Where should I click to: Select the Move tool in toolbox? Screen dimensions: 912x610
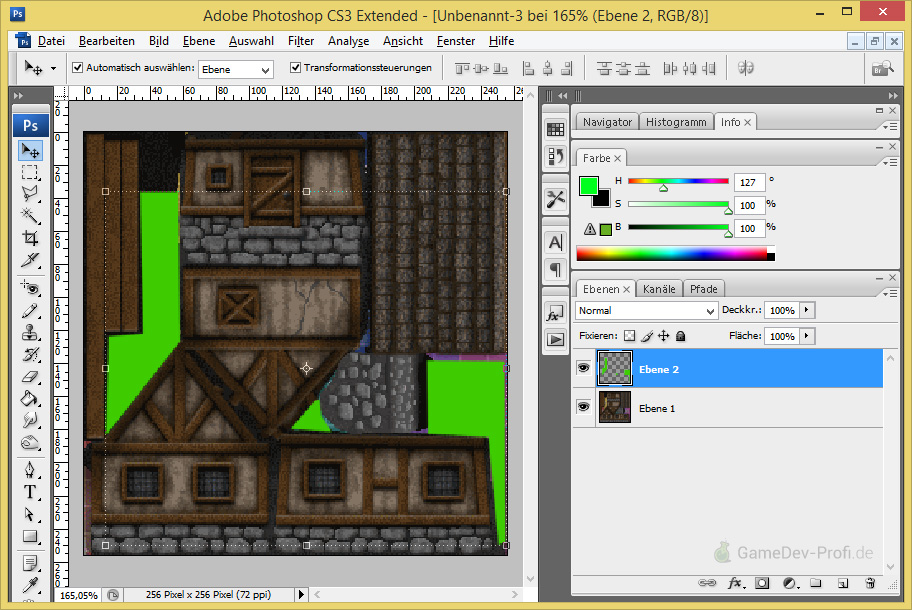pos(30,151)
